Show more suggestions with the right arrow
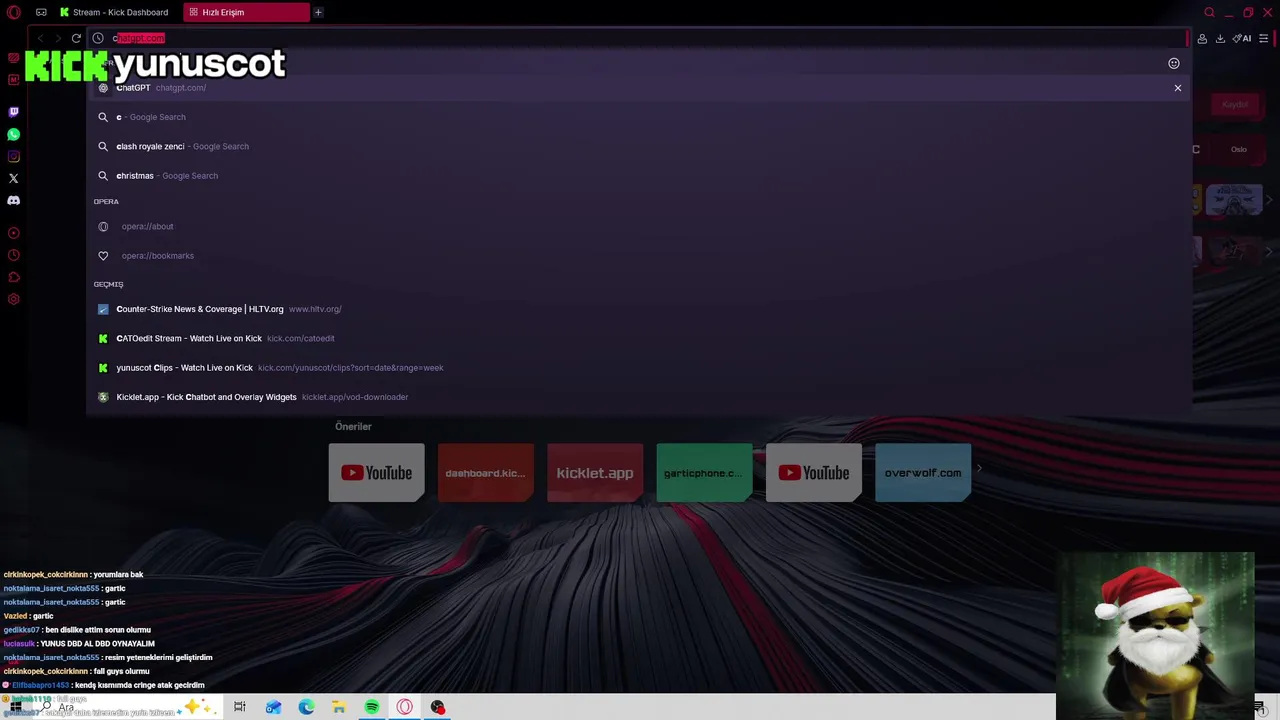 [979, 468]
